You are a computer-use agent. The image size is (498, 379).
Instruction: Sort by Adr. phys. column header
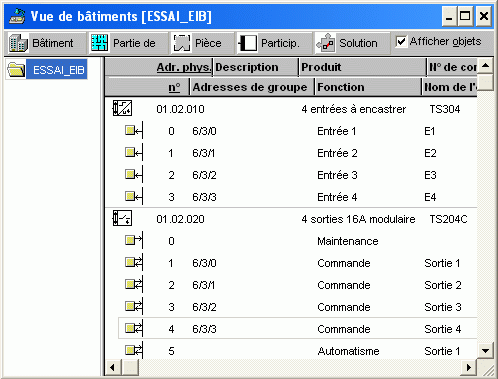coord(184,67)
